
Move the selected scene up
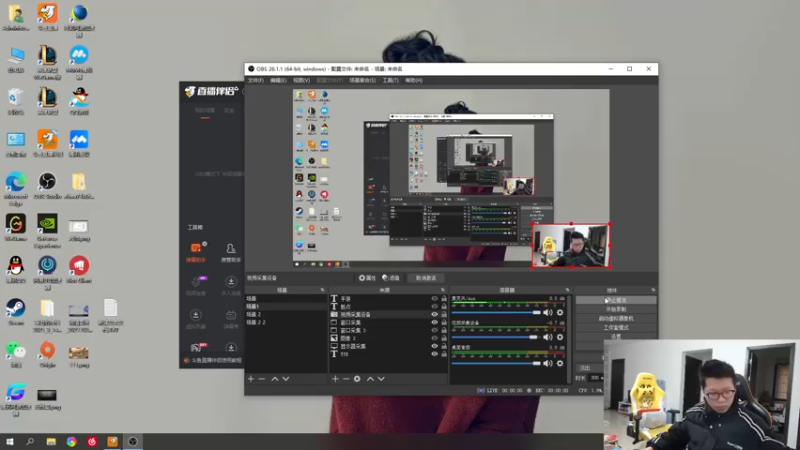point(274,379)
